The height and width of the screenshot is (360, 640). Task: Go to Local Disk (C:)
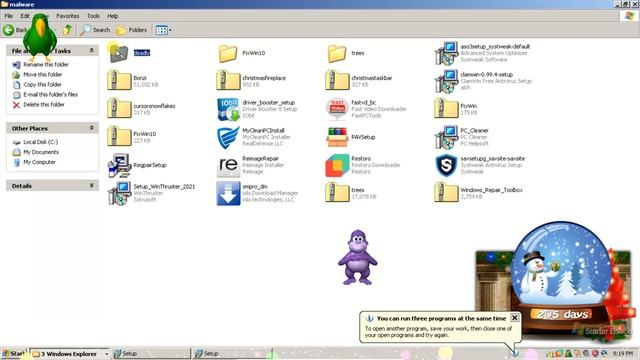tap(40, 142)
